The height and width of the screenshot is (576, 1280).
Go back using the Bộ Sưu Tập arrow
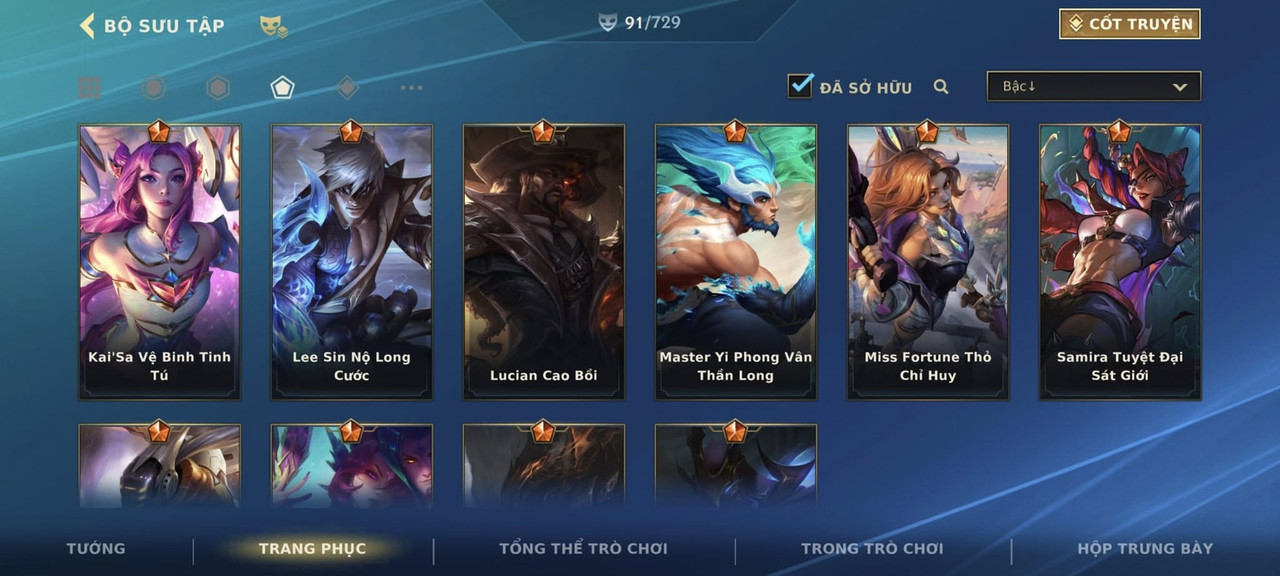(87, 25)
